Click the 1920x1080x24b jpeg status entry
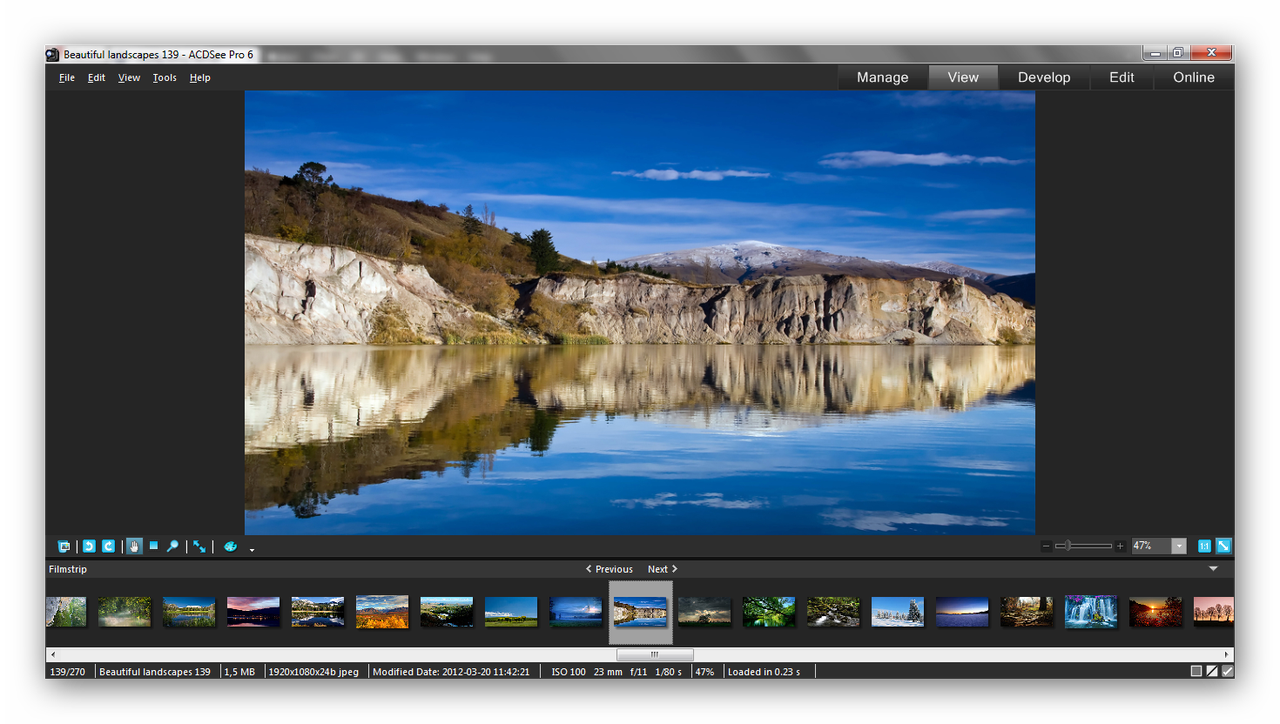The width and height of the screenshot is (1280, 724). 313,672
